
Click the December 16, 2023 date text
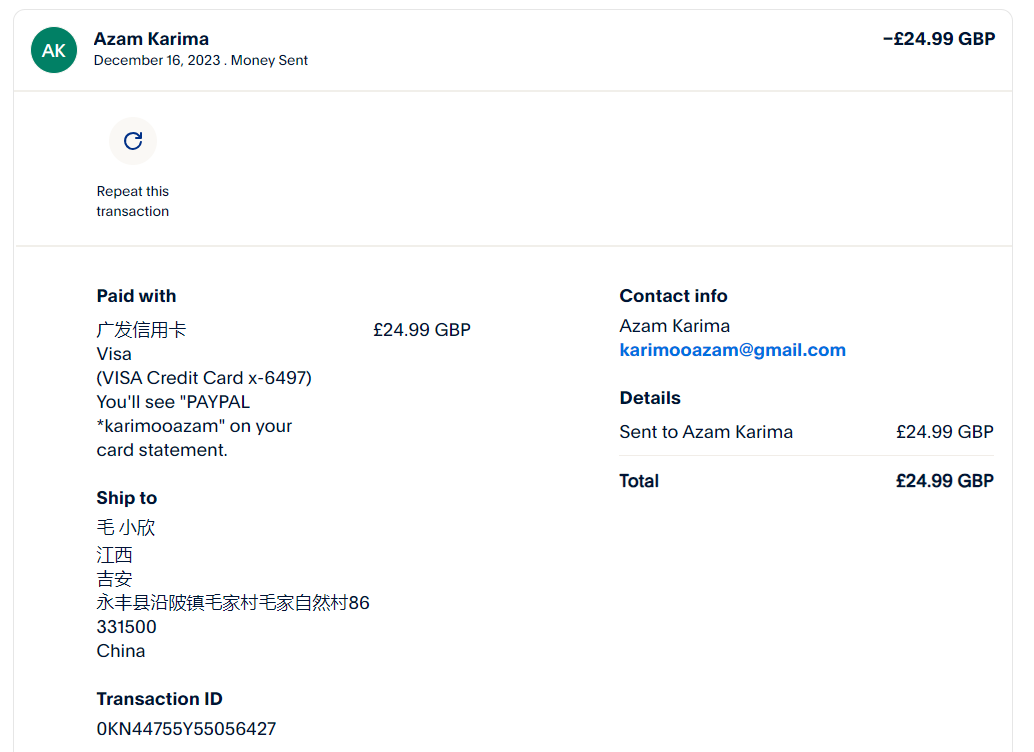click(x=157, y=61)
